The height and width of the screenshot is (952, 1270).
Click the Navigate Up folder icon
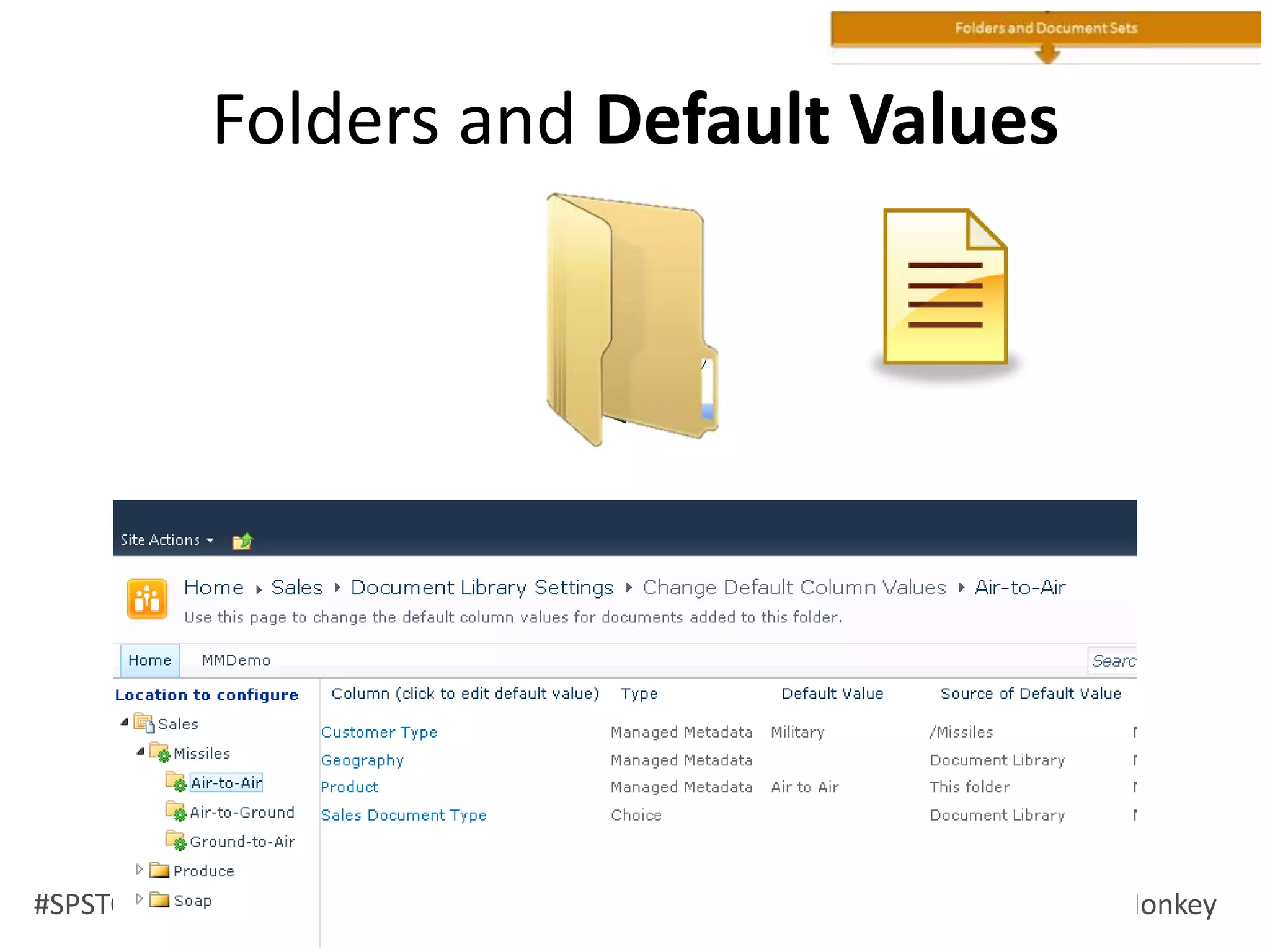pyautogui.click(x=242, y=541)
